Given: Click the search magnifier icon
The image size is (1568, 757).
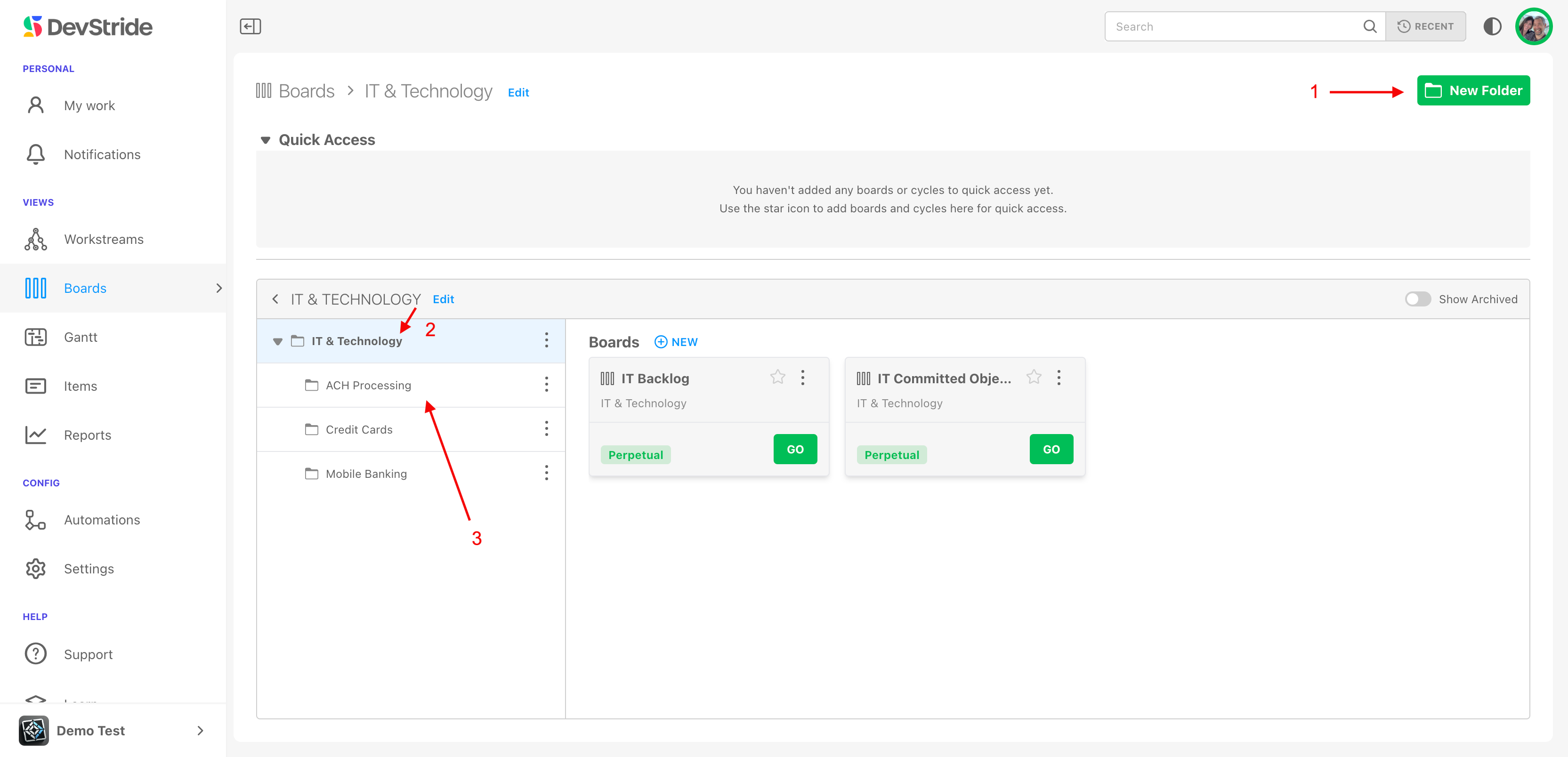Looking at the screenshot, I should point(1370,26).
